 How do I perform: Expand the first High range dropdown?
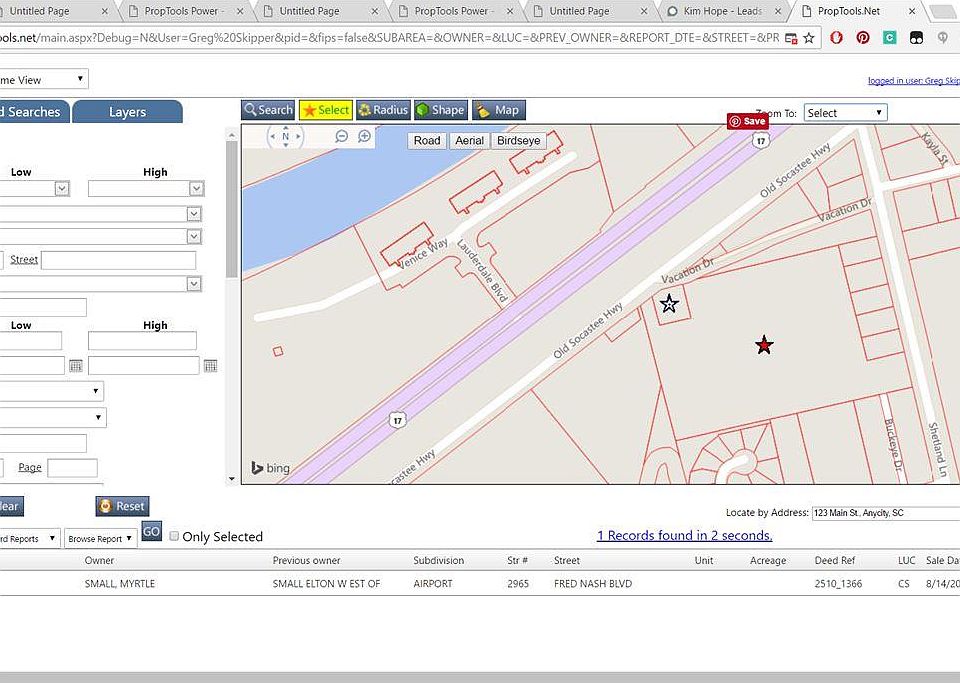coord(196,188)
